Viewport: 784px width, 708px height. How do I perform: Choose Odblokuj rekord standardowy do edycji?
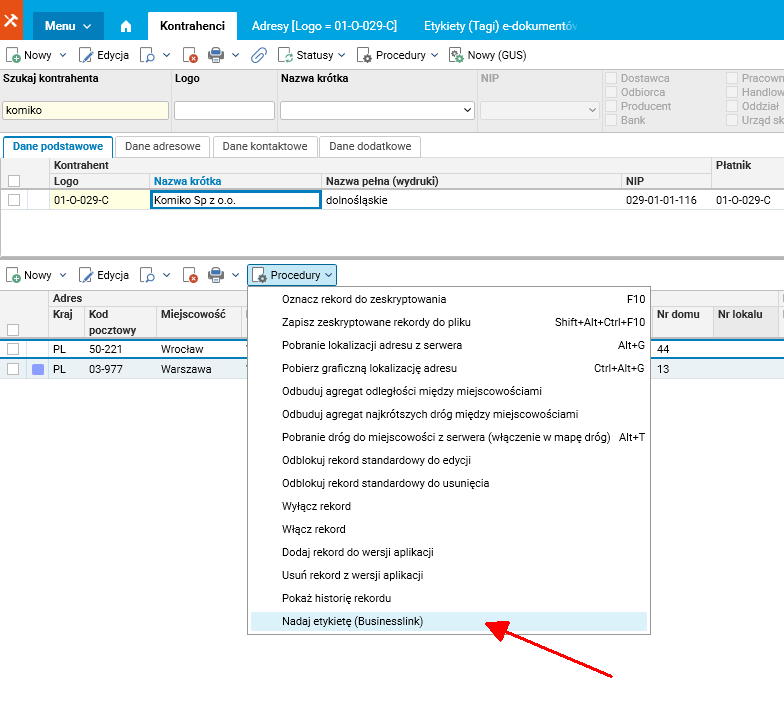click(x=449, y=460)
